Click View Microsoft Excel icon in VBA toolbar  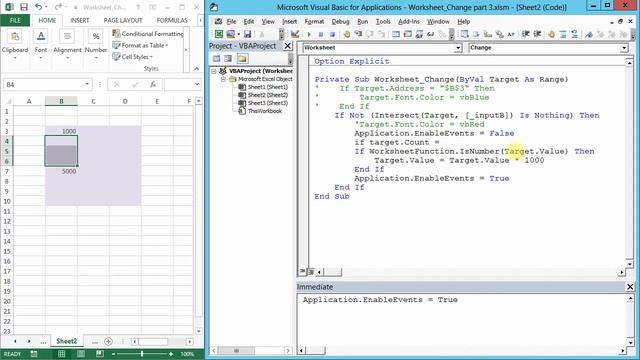click(x=219, y=34)
